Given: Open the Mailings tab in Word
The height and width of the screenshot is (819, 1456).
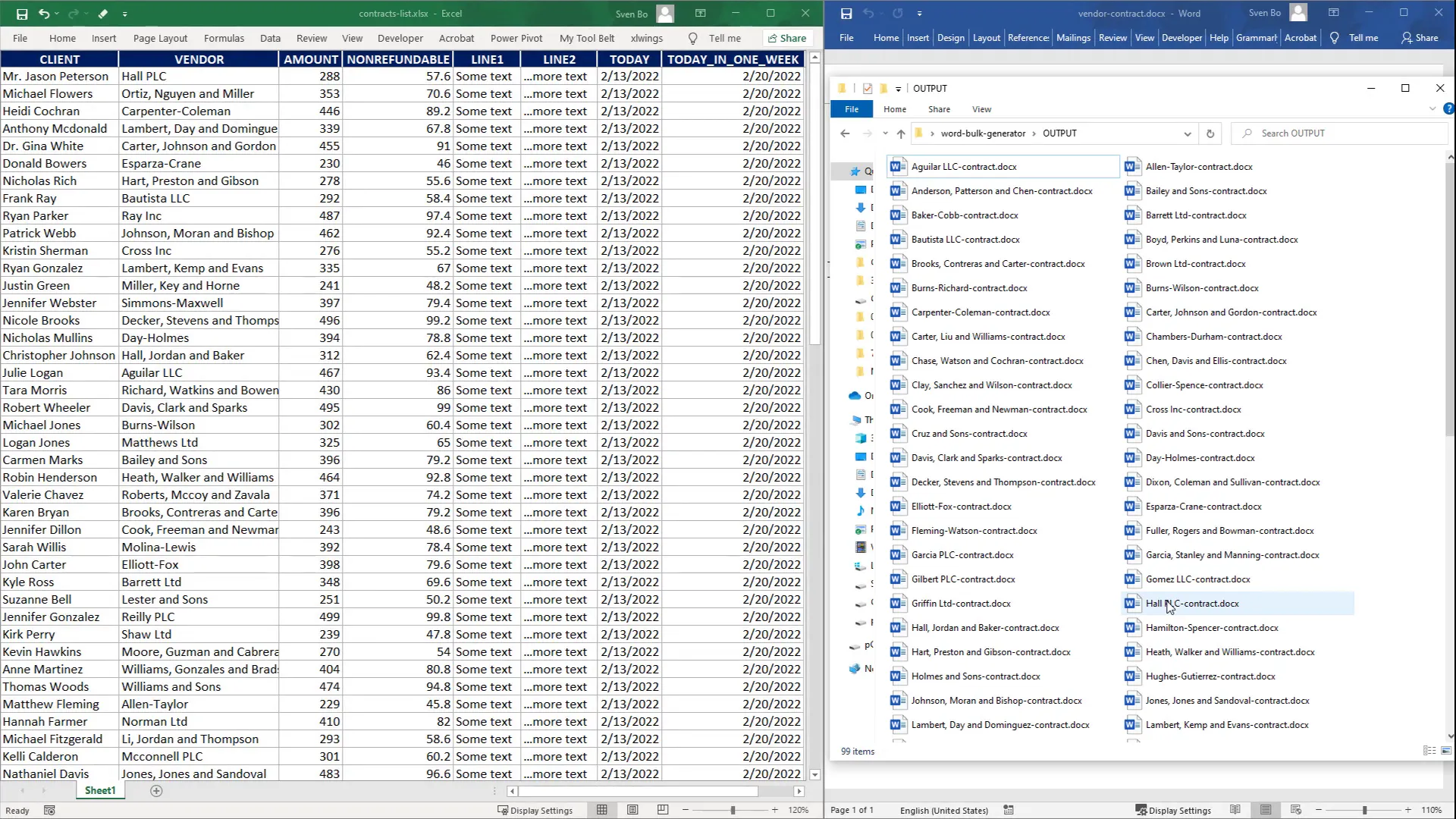Looking at the screenshot, I should [1073, 38].
